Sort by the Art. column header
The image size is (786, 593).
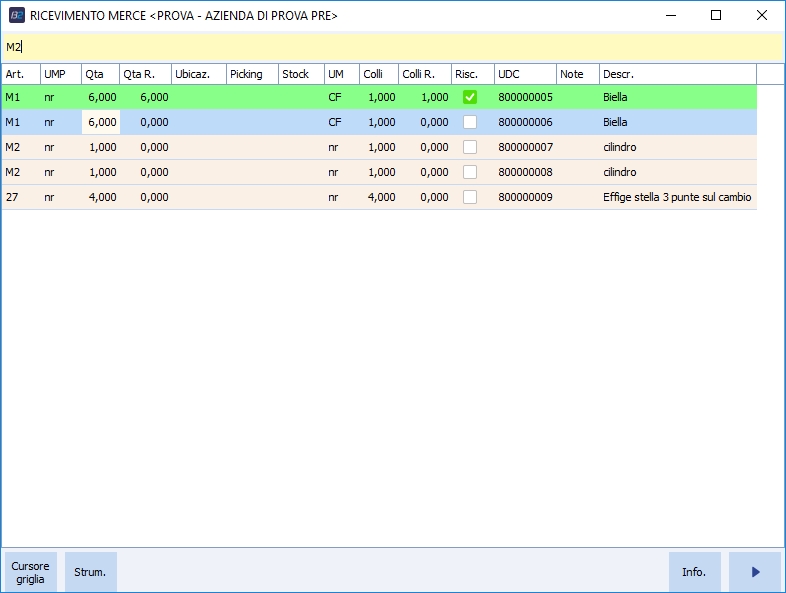tap(21, 74)
